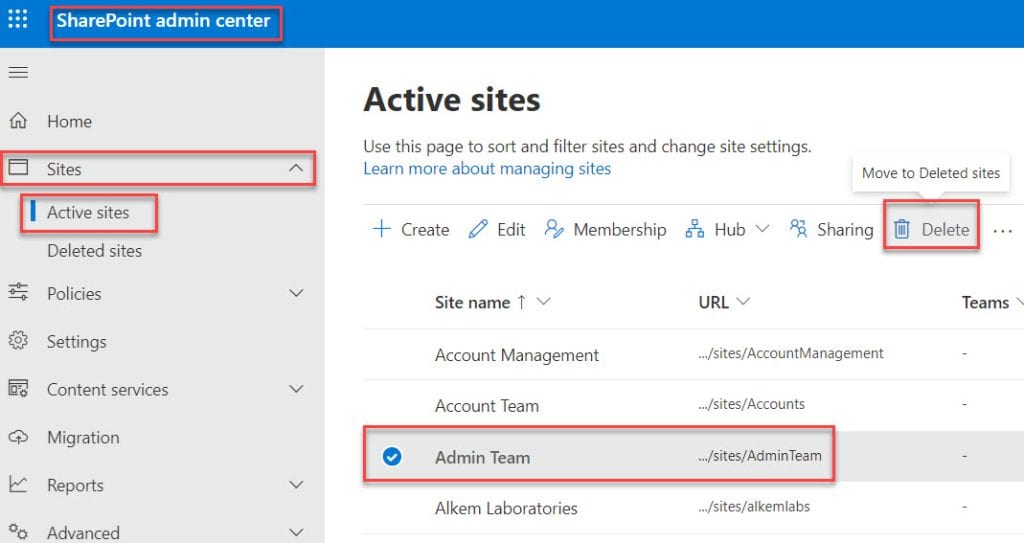
Task: Open Migration in the navigation
Action: pyautogui.click(x=83, y=437)
